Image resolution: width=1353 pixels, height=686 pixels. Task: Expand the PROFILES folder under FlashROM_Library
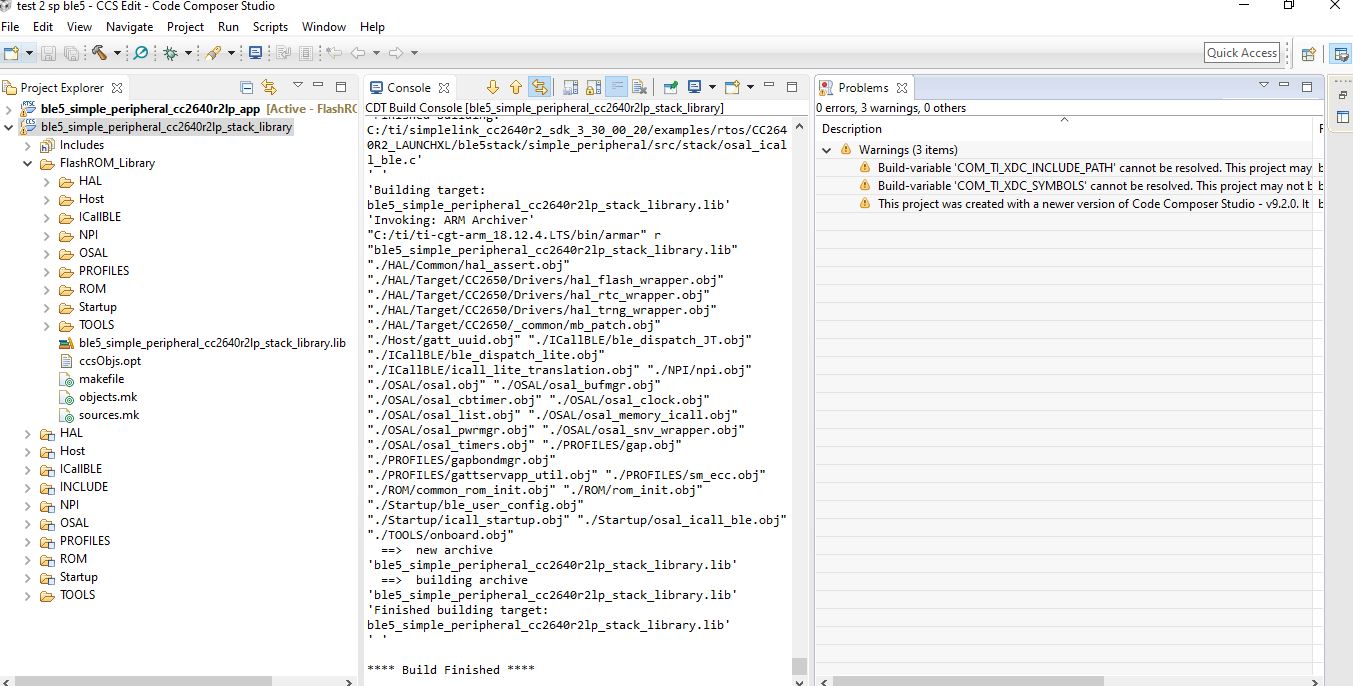click(47, 271)
